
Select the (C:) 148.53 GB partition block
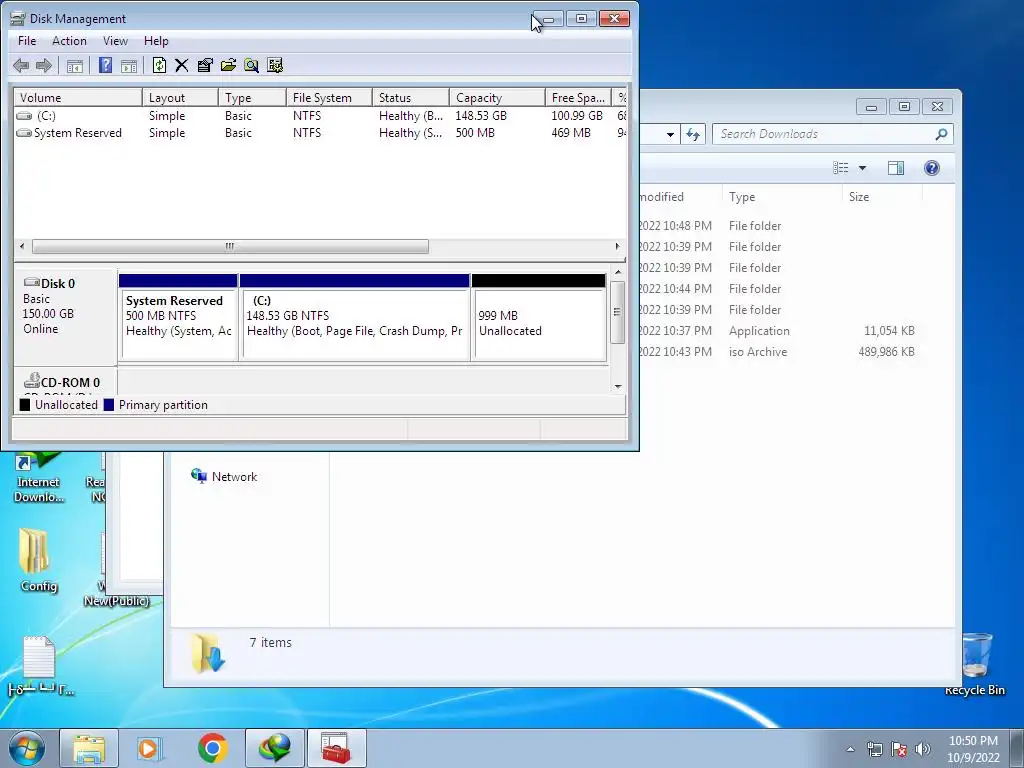coord(355,317)
